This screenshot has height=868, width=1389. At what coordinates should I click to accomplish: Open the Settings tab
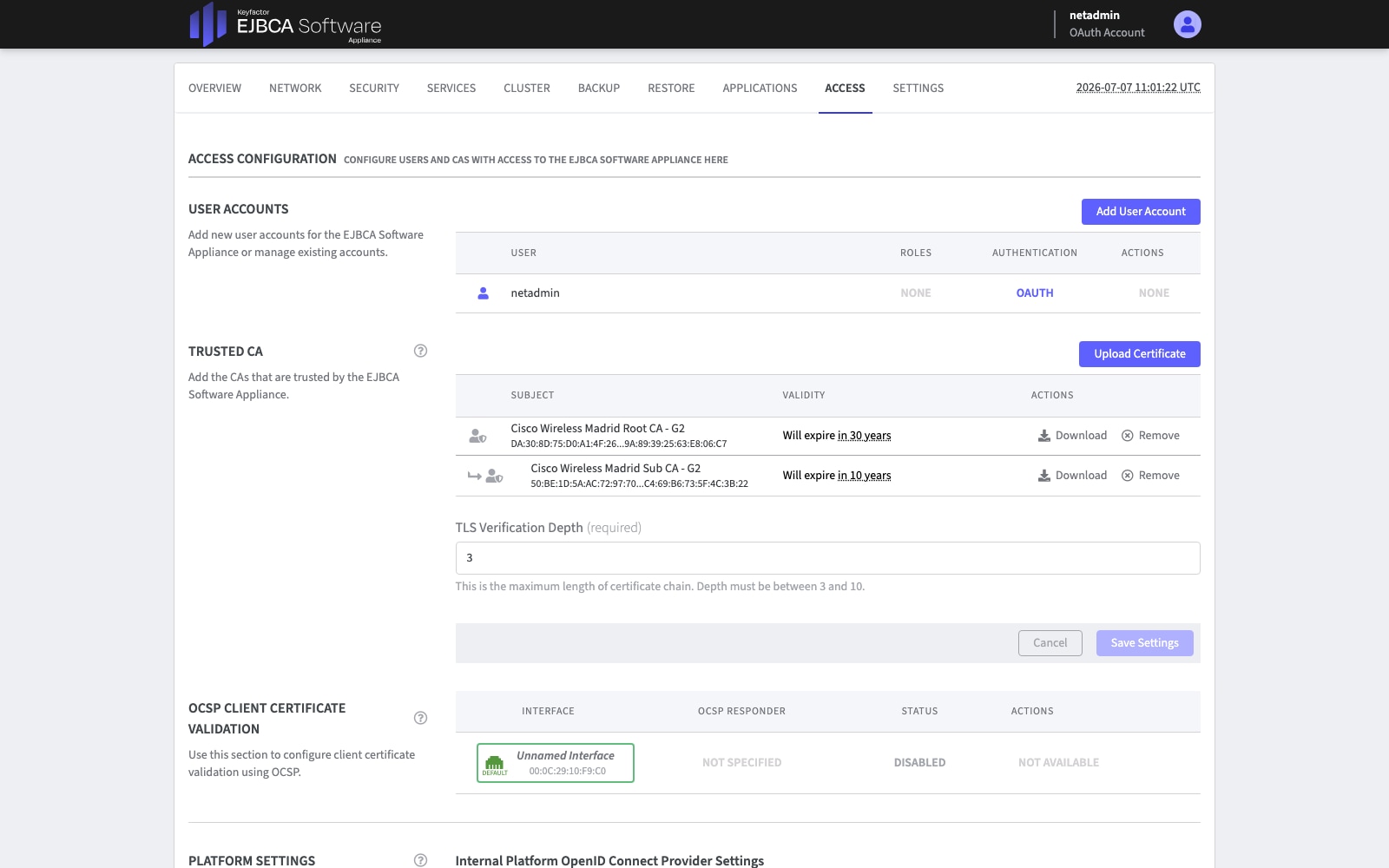coord(918,89)
